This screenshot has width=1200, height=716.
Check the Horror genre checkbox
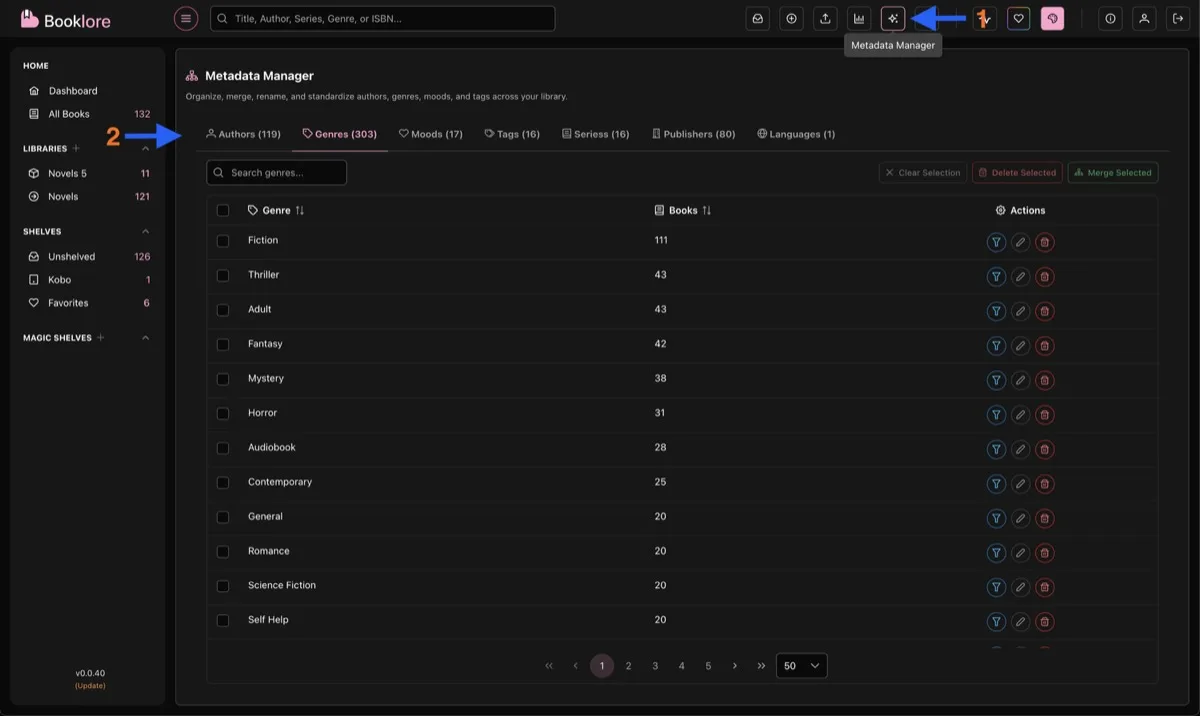tap(223, 413)
